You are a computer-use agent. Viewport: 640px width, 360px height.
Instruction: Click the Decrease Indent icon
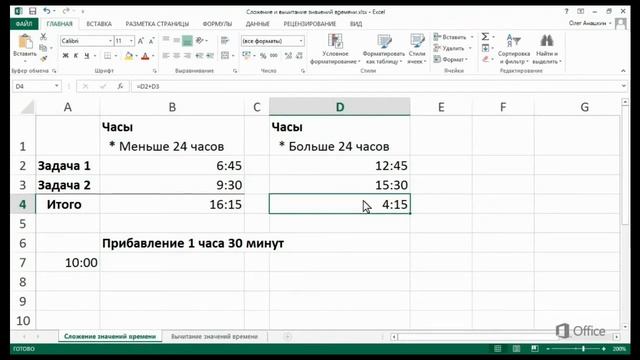coord(199,56)
